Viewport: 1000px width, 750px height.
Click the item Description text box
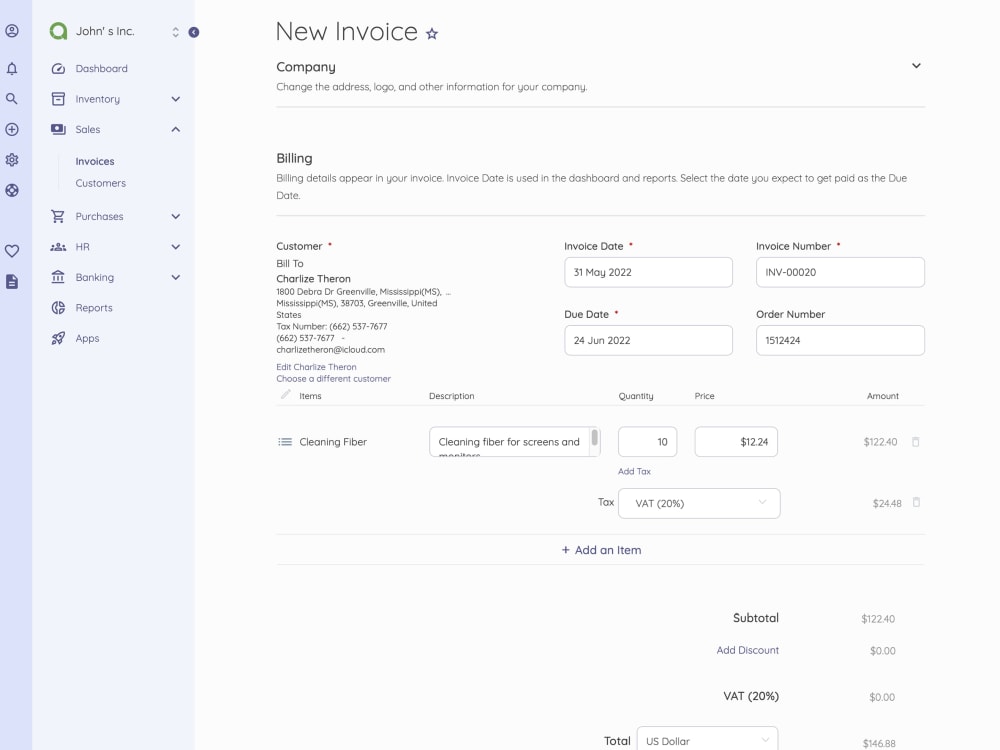point(514,442)
